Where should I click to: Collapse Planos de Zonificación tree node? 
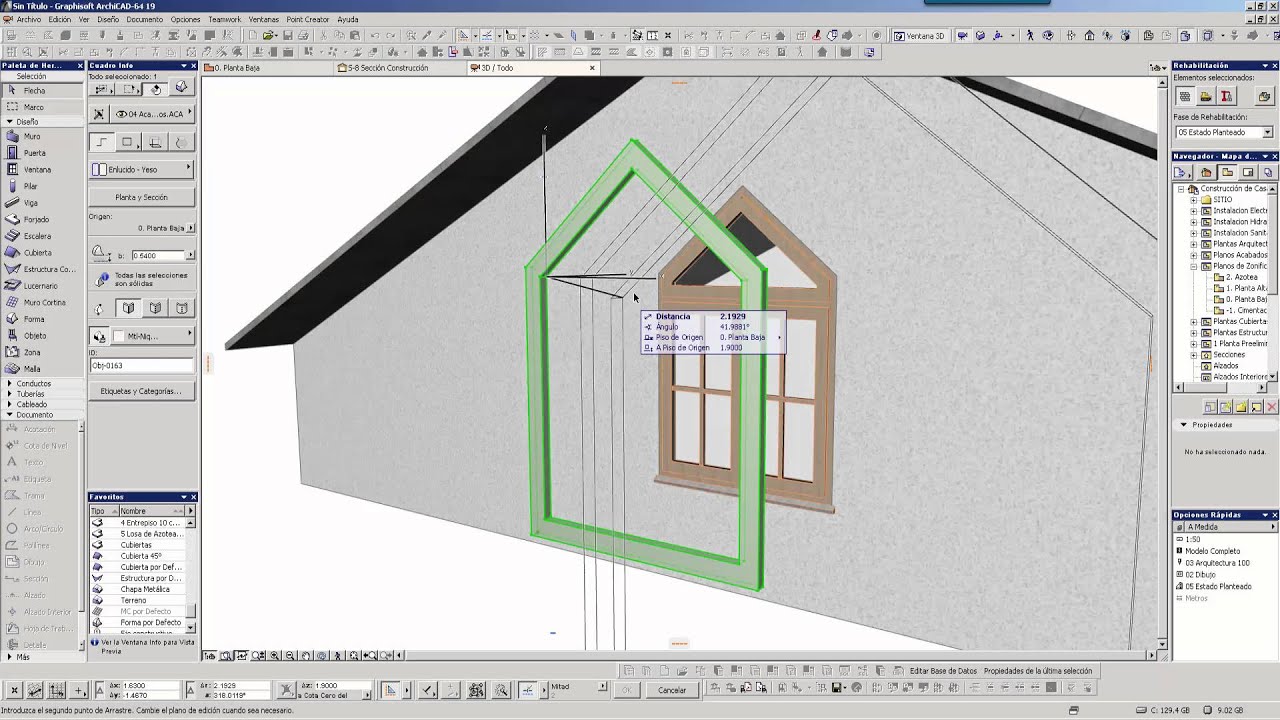(1193, 266)
